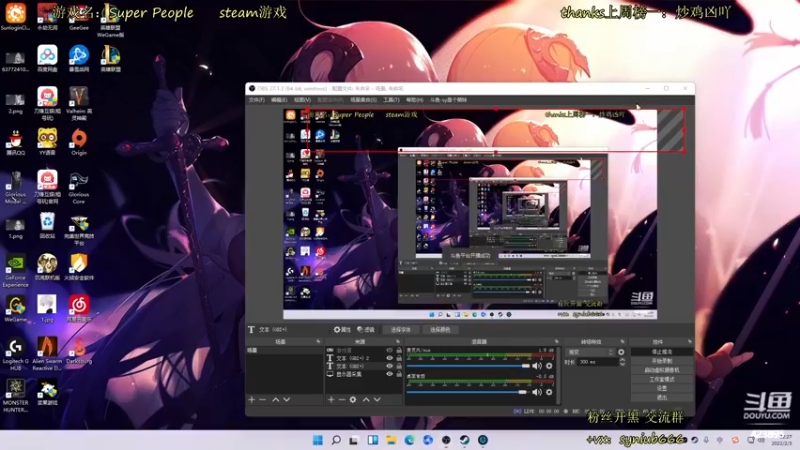Open the 属性 properties gear on source toolbar
The image size is (800, 450).
342,330
